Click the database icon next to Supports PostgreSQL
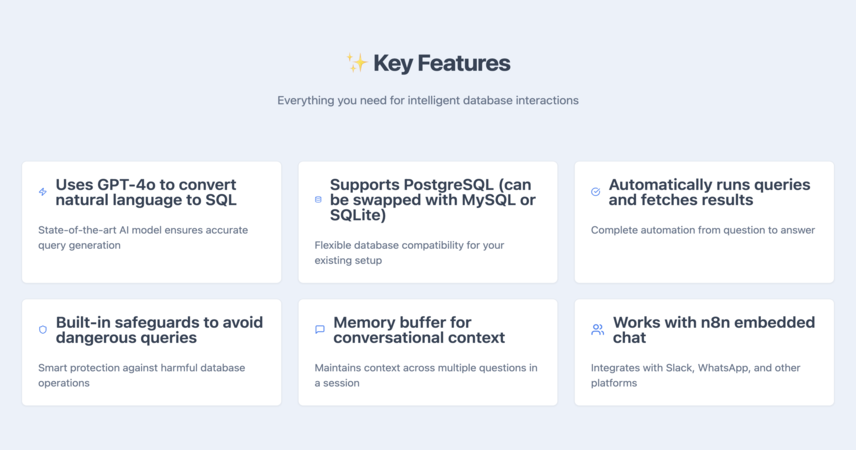 [318, 199]
